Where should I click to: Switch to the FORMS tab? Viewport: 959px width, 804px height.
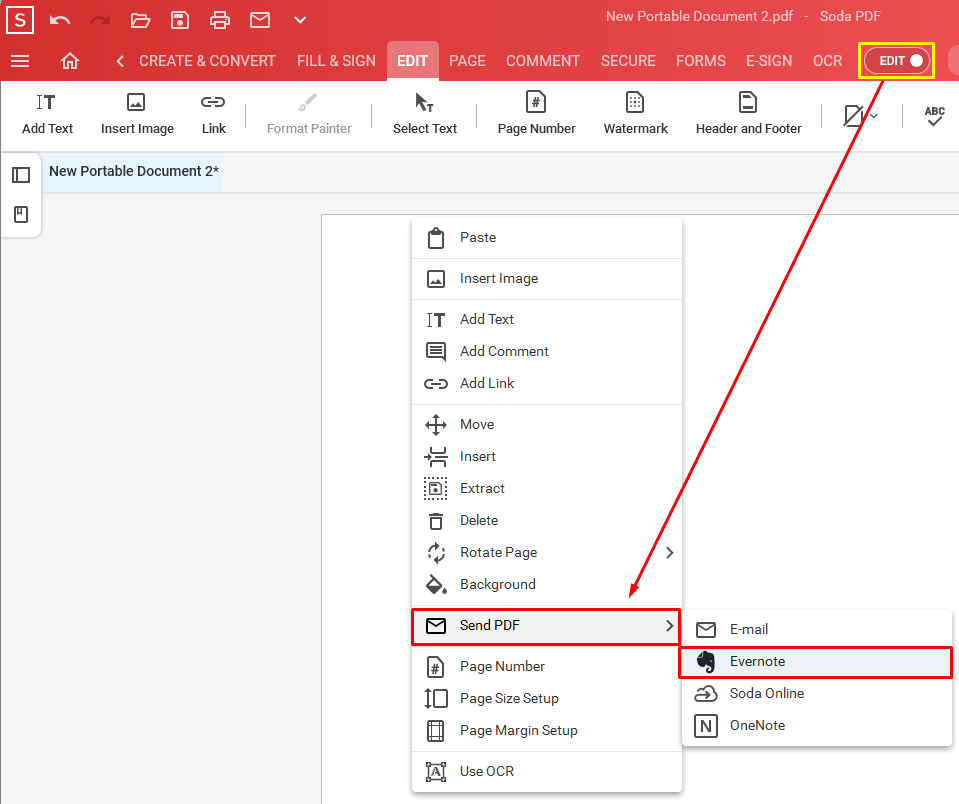[701, 61]
